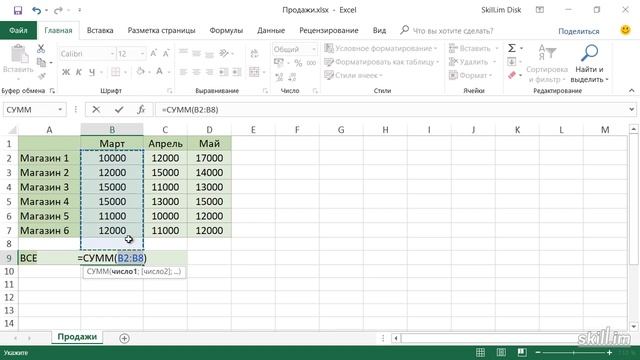Apply fill color bucket icon
Screen dimensions: 640x360
tap(141, 72)
